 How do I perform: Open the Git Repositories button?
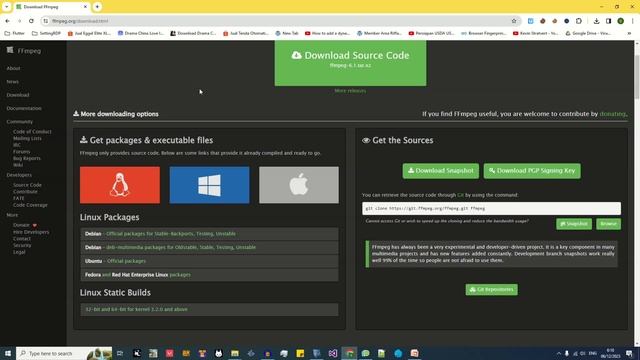point(491,289)
